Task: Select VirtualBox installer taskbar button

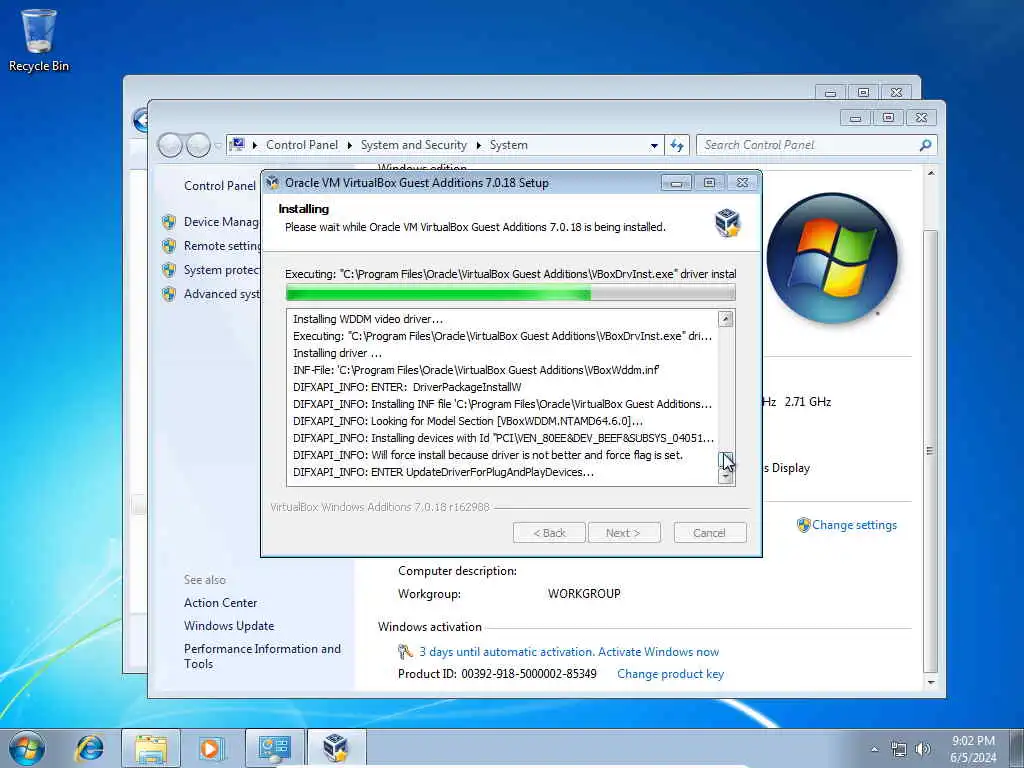Action: click(336, 748)
